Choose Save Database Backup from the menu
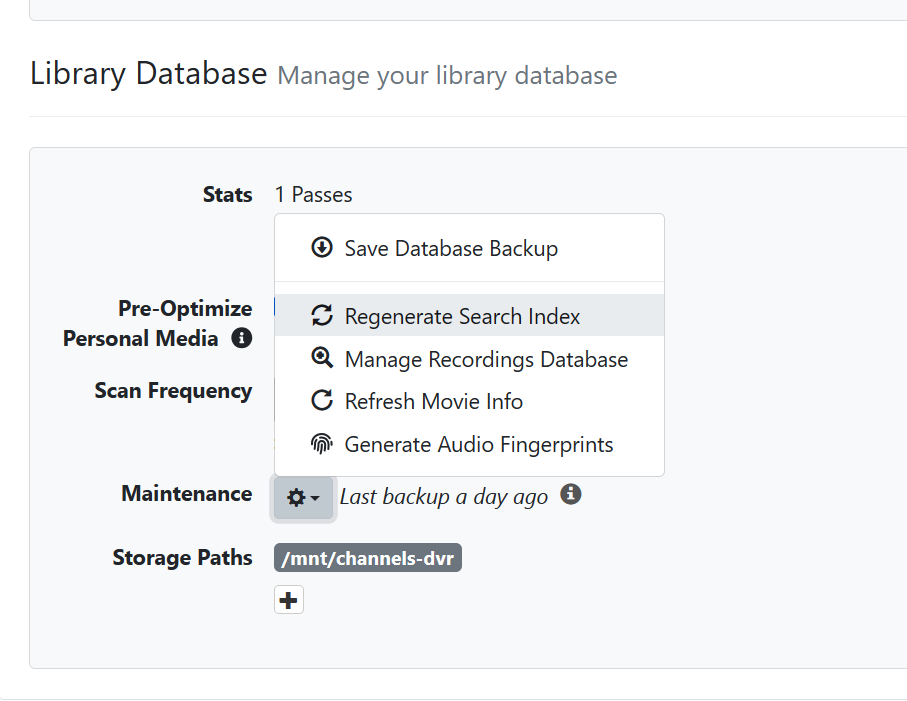This screenshot has width=907, height=701. [451, 248]
